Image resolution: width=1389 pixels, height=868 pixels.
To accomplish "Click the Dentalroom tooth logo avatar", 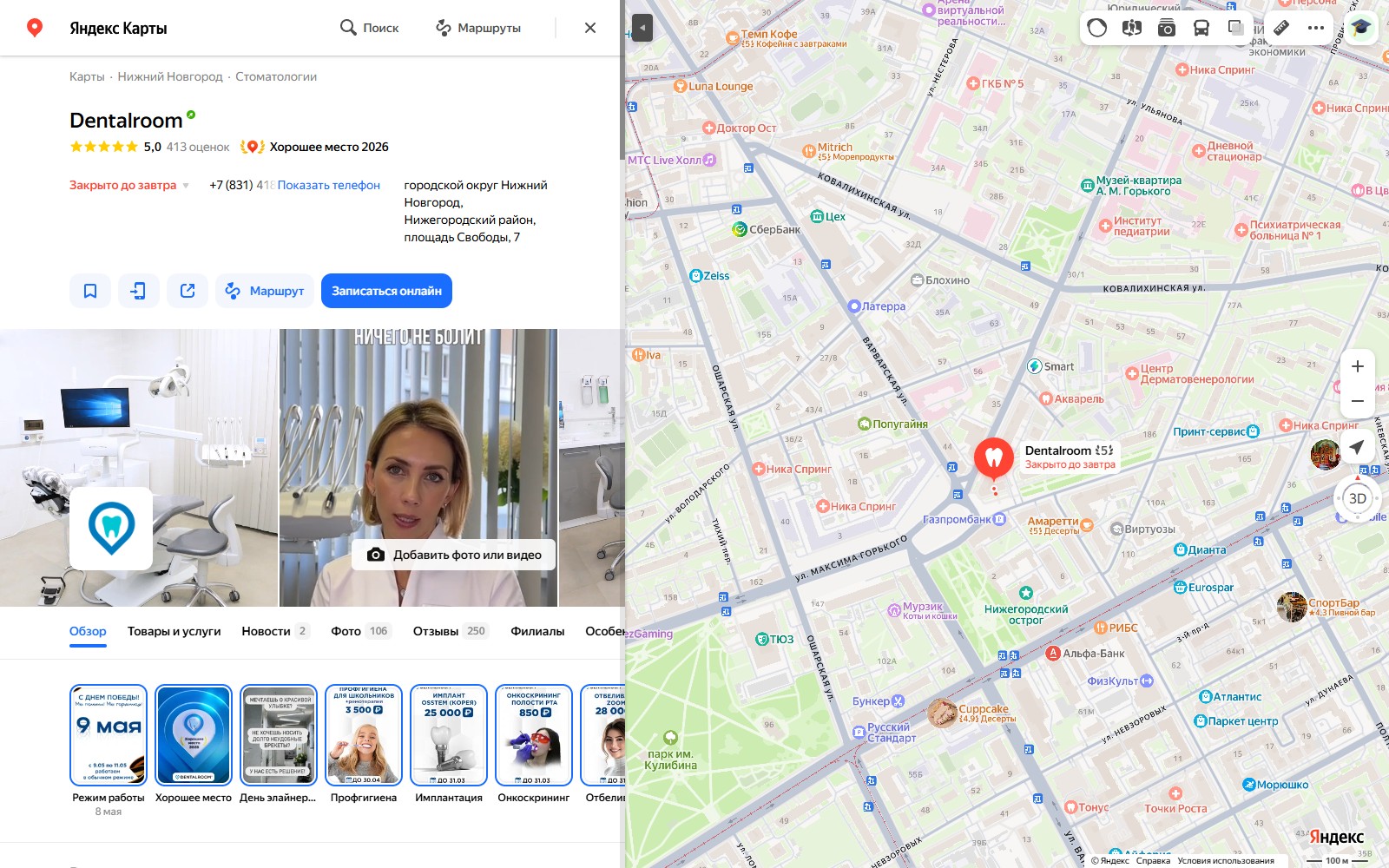I will (111, 528).
